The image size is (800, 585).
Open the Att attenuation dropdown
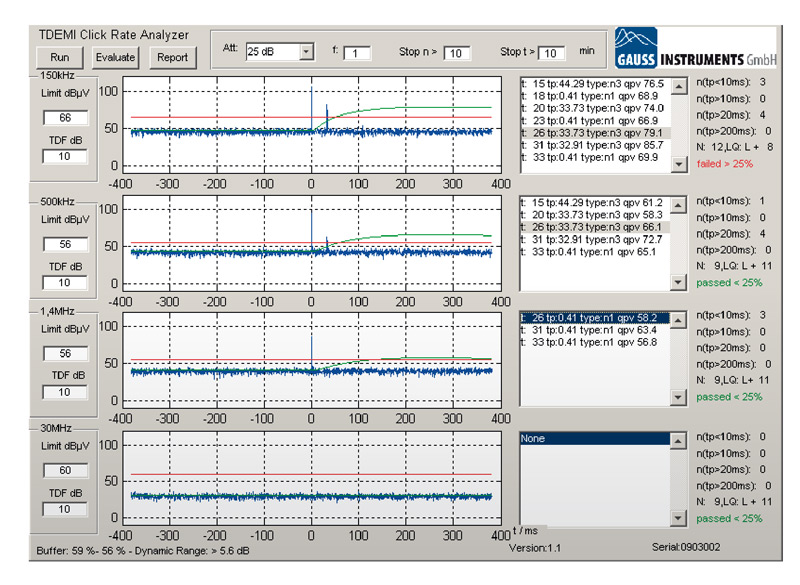click(306, 50)
